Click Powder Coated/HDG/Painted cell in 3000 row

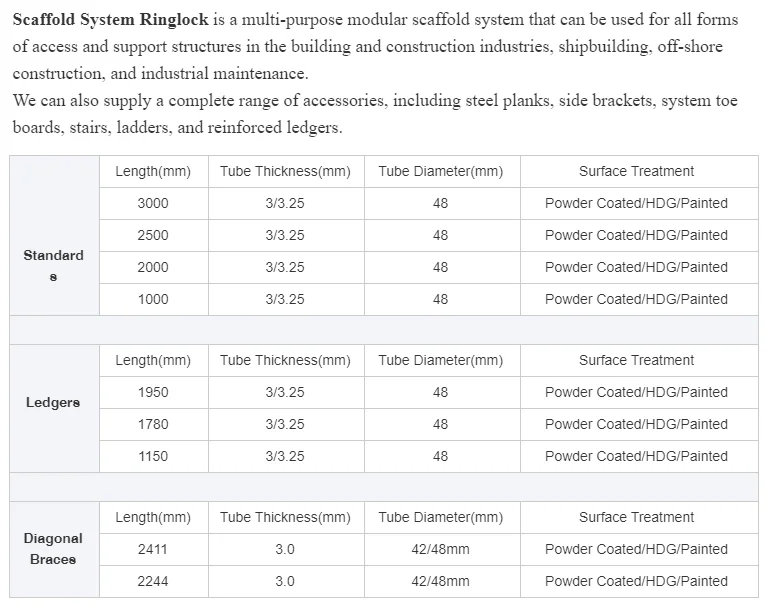639,203
